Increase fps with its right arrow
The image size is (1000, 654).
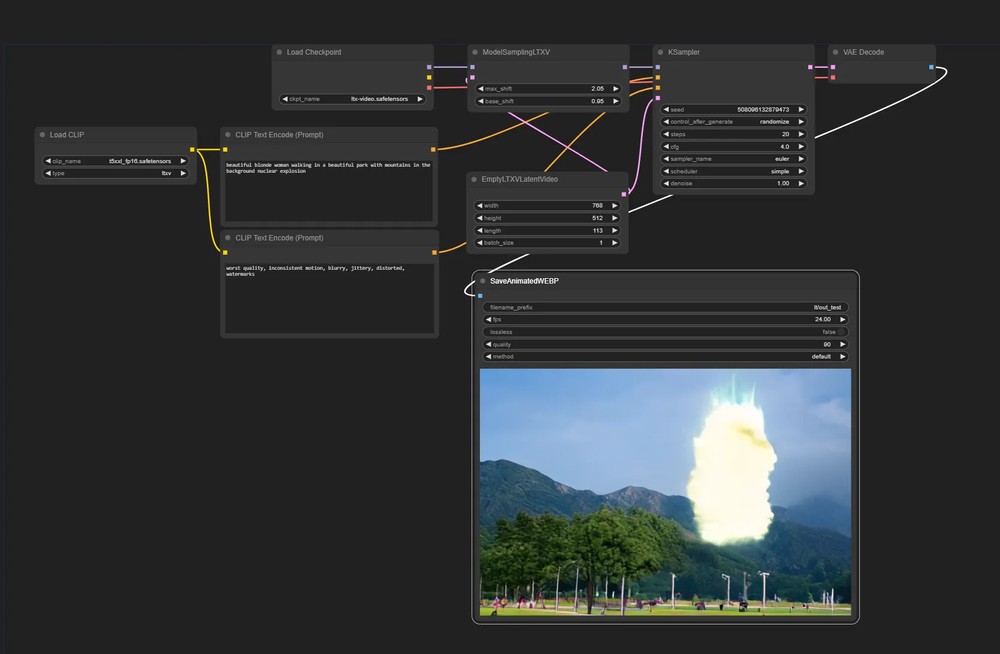[x=842, y=320]
